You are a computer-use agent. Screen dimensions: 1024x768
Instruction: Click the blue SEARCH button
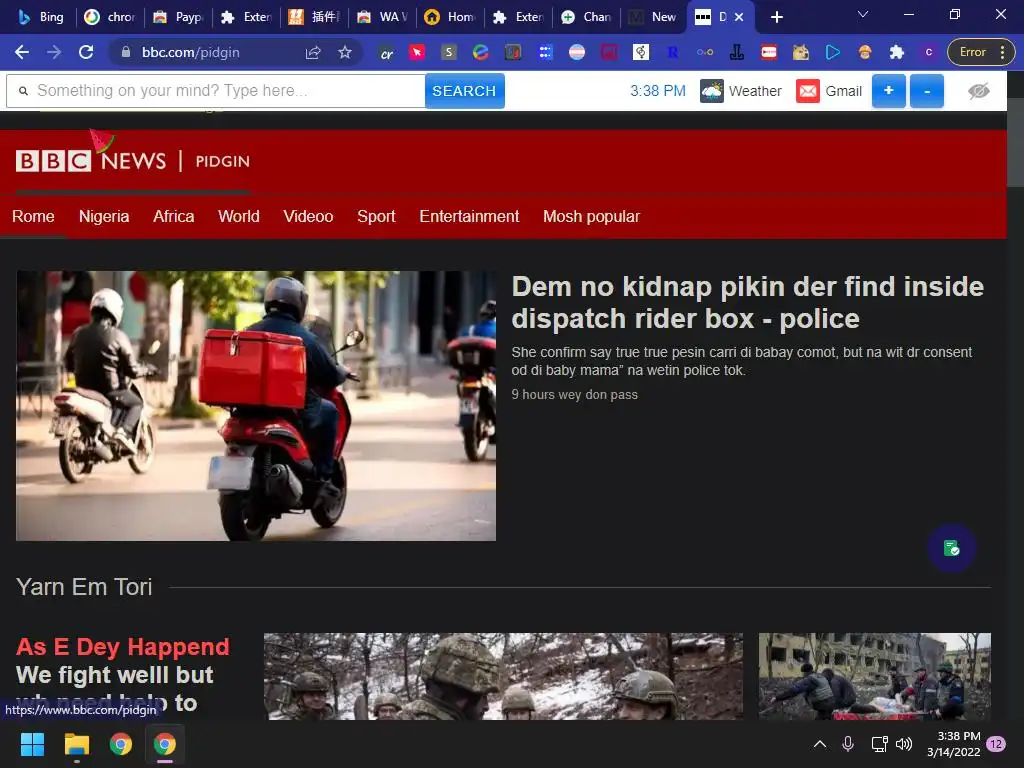(464, 91)
